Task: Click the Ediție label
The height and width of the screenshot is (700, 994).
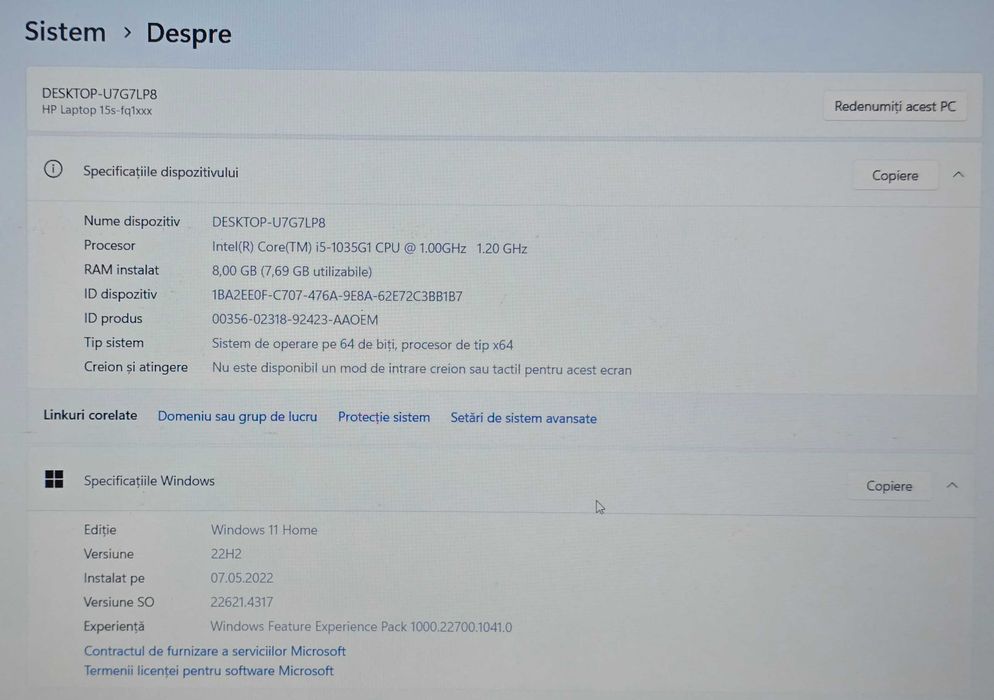Action: click(100, 530)
